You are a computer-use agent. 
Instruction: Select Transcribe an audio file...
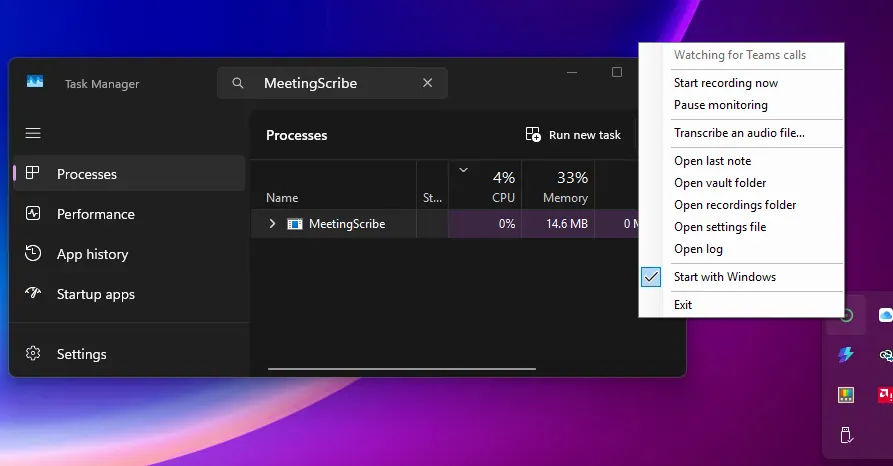[739, 133]
